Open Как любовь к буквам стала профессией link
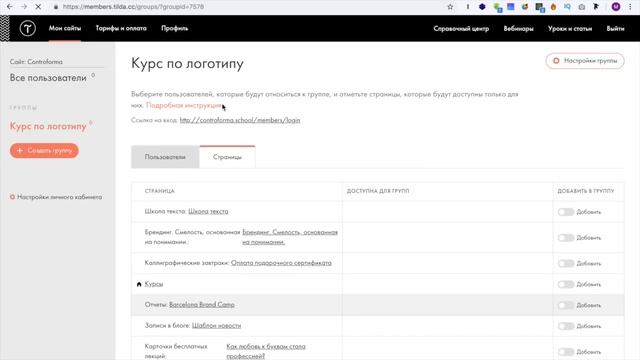The width and height of the screenshot is (640, 360). coord(266,351)
